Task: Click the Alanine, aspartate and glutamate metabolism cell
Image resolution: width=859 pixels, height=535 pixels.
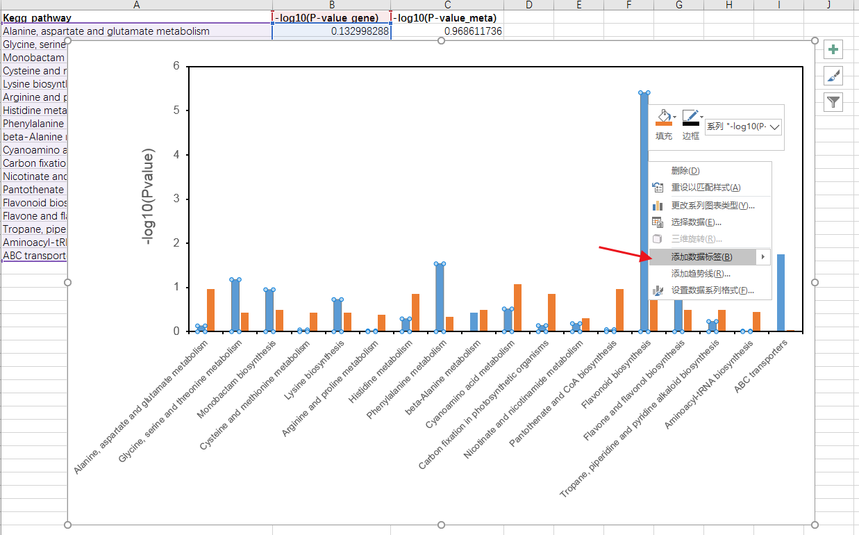Action: [x=136, y=31]
